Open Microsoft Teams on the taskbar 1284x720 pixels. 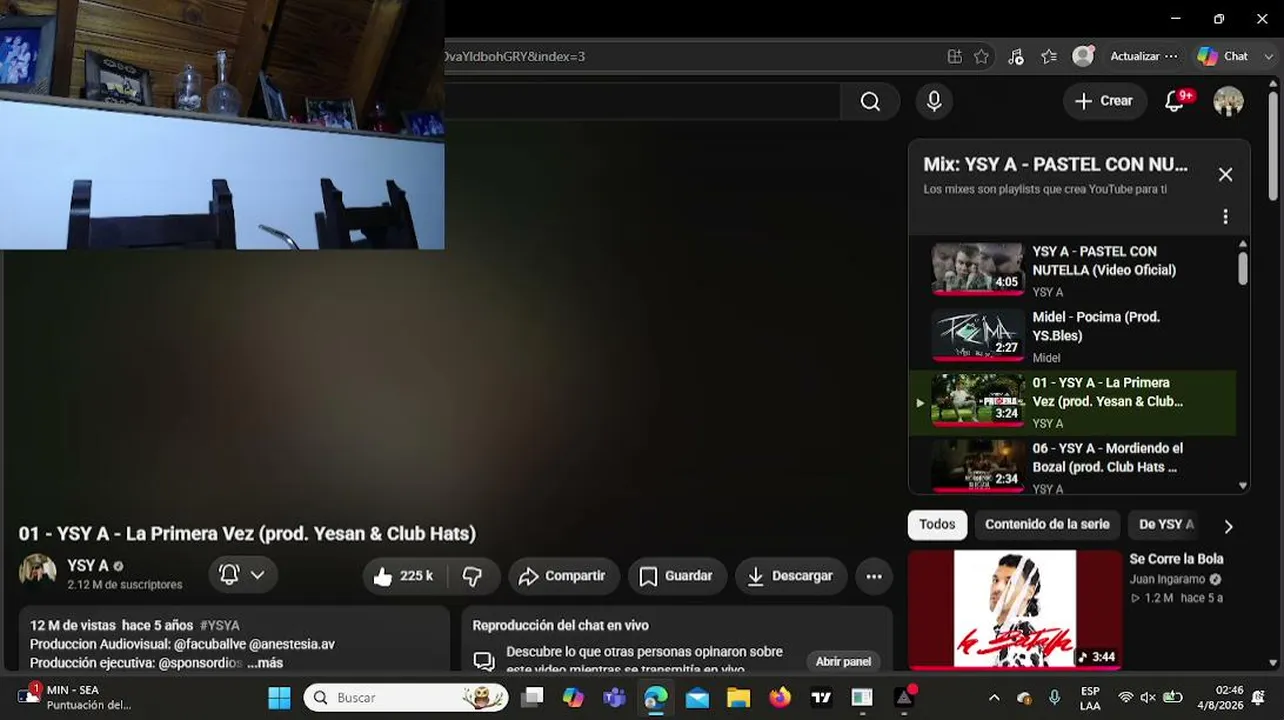click(x=614, y=697)
